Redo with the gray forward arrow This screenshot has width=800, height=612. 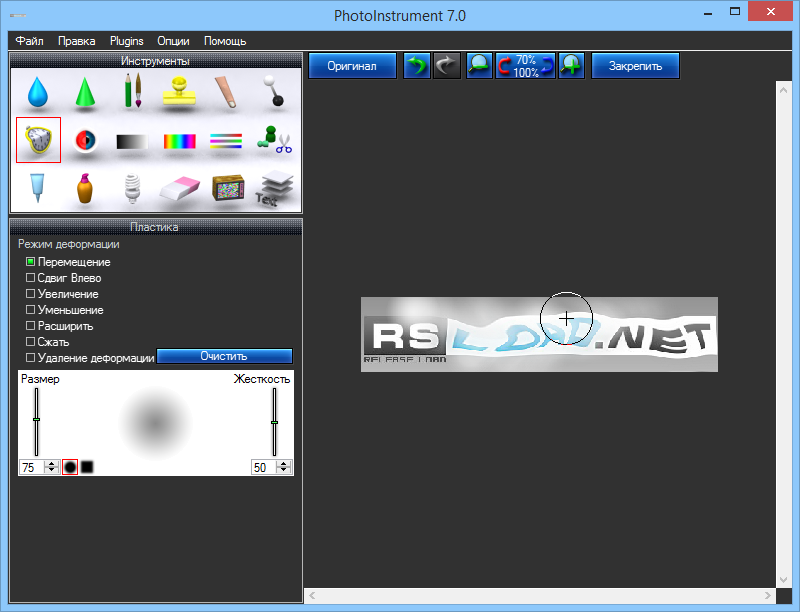[x=447, y=66]
